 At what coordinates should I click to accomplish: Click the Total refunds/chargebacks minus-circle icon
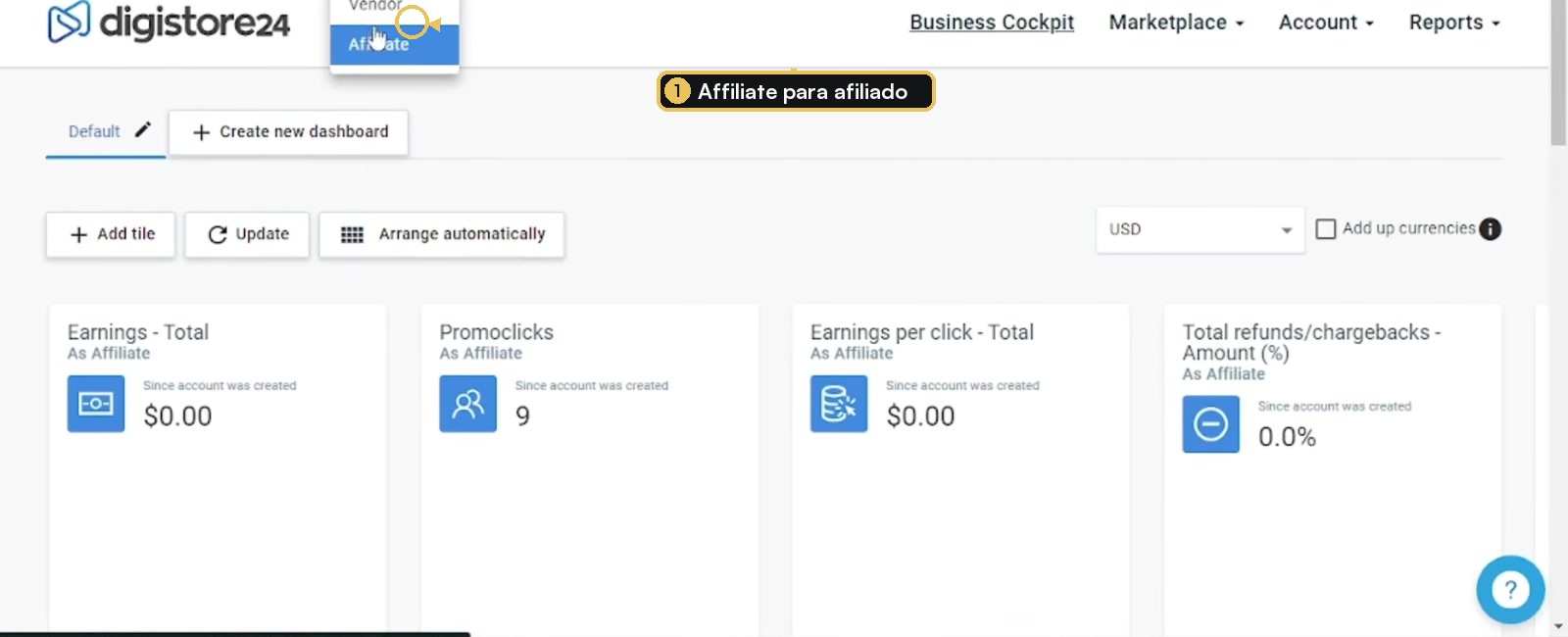click(x=1210, y=424)
